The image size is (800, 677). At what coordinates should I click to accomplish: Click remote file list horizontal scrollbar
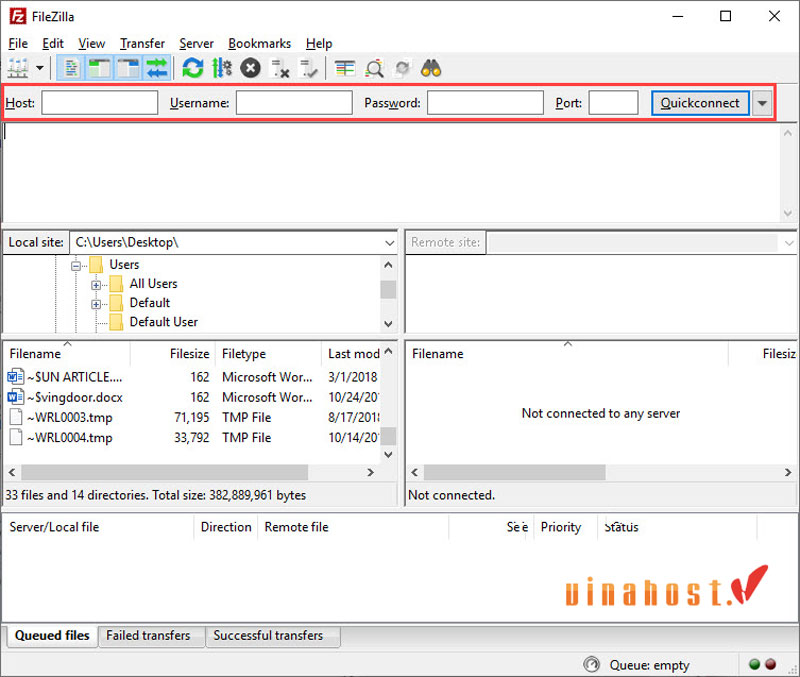(x=514, y=472)
